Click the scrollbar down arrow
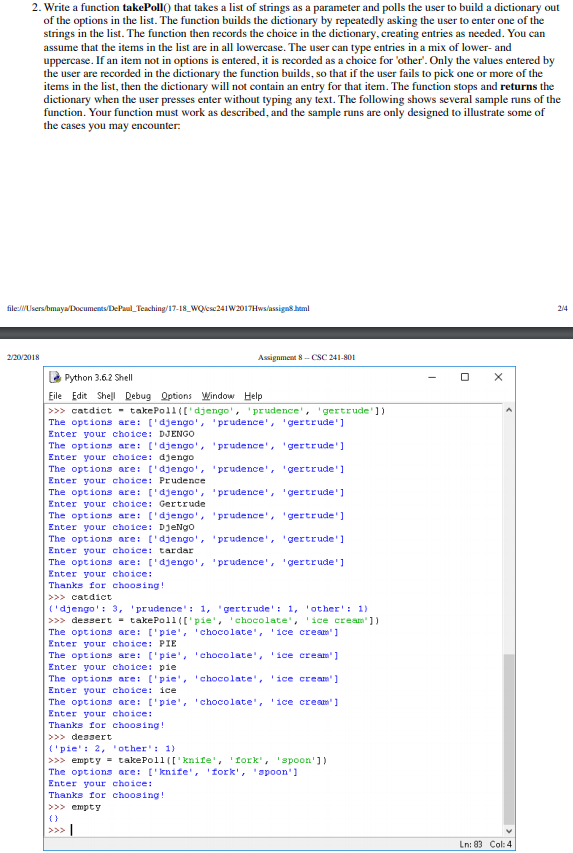Viewport: 573px width, 853px height. (509, 831)
